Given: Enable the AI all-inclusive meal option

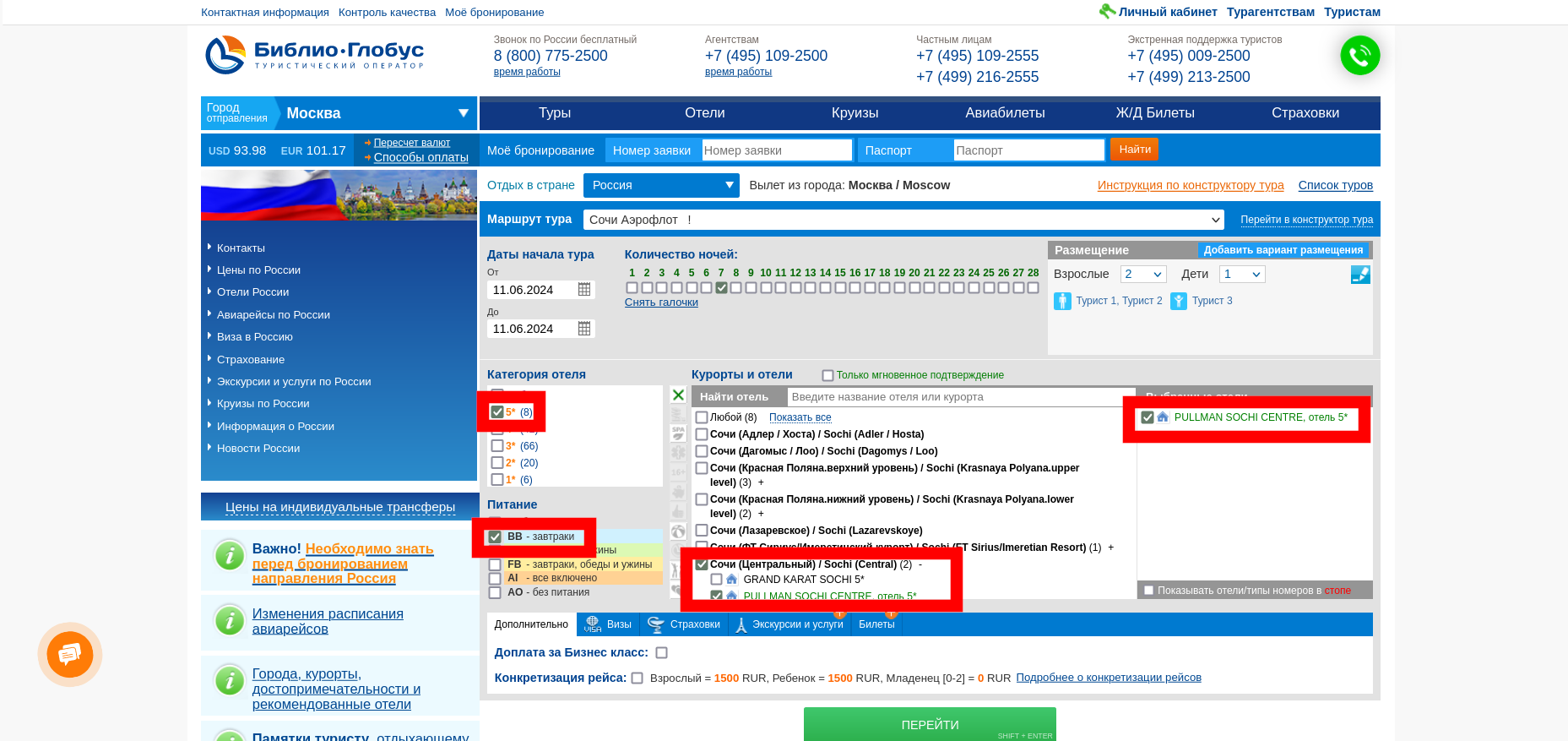Looking at the screenshot, I should [495, 579].
